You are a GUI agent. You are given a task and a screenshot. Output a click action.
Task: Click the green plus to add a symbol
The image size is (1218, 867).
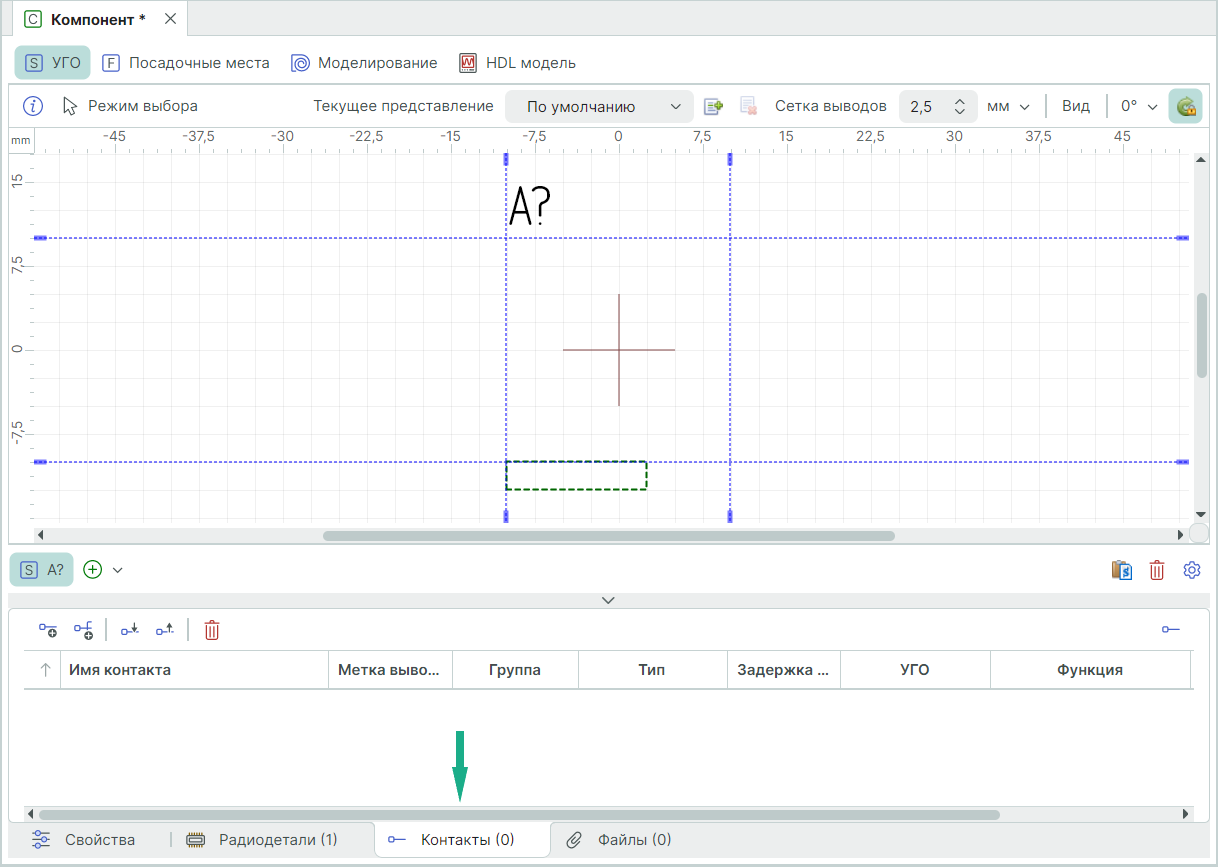tap(93, 570)
